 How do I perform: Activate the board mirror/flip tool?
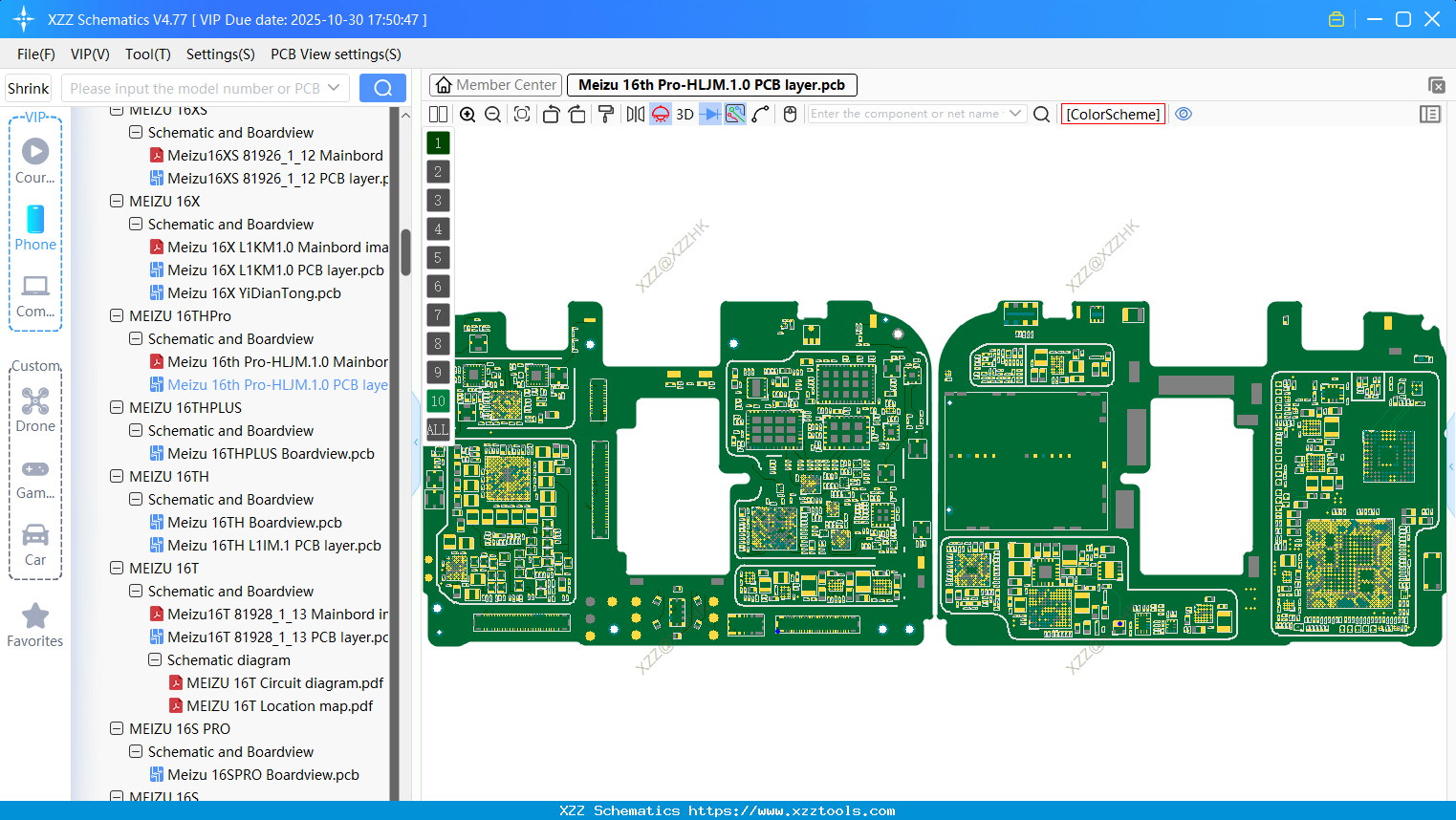click(x=634, y=114)
